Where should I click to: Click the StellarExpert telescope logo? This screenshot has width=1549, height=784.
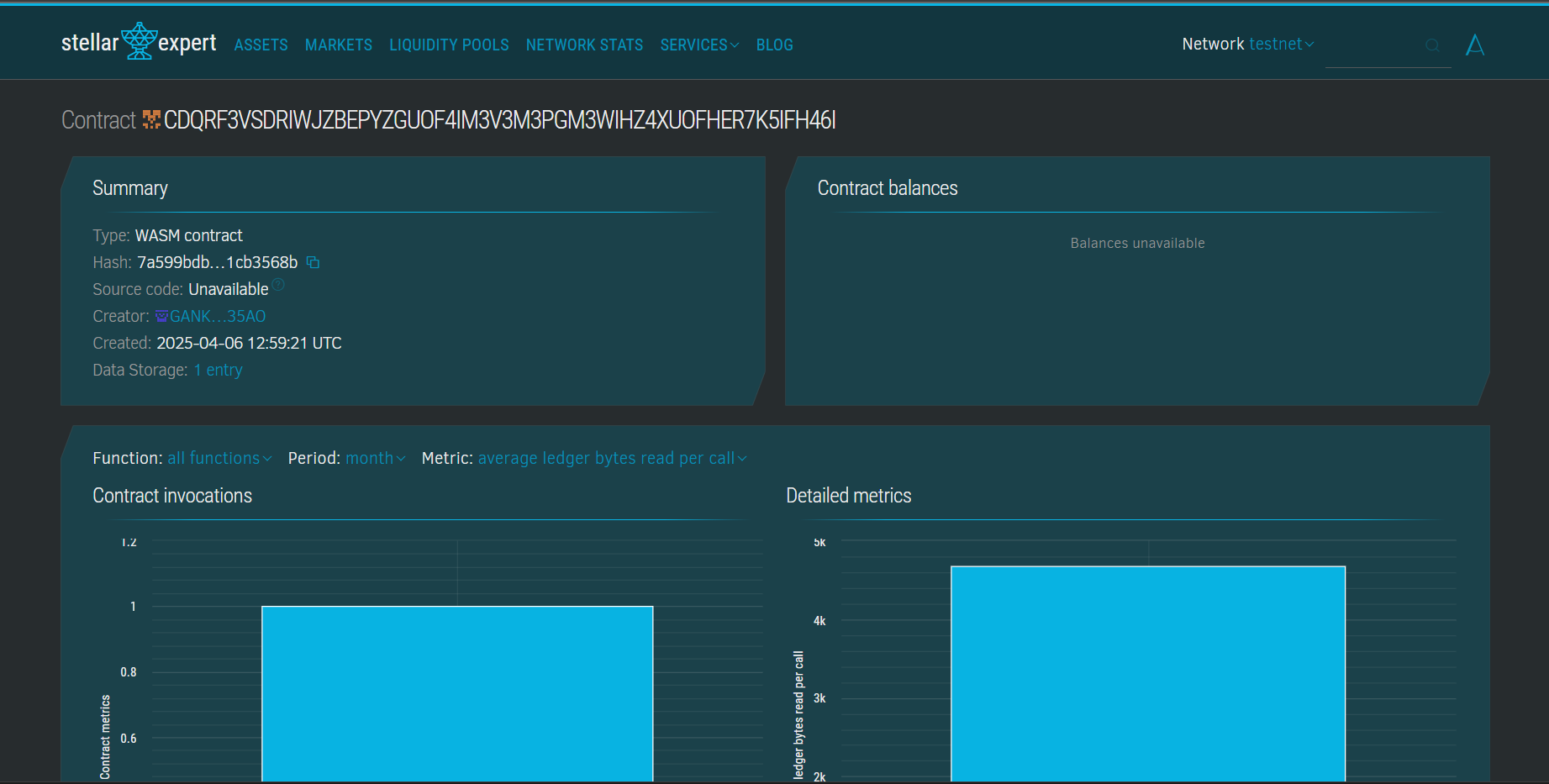pos(139,41)
